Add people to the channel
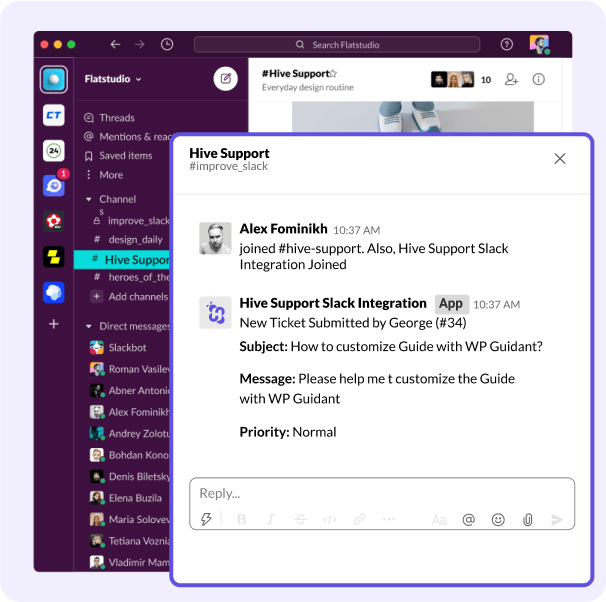The height and width of the screenshot is (602, 606). tap(511, 80)
